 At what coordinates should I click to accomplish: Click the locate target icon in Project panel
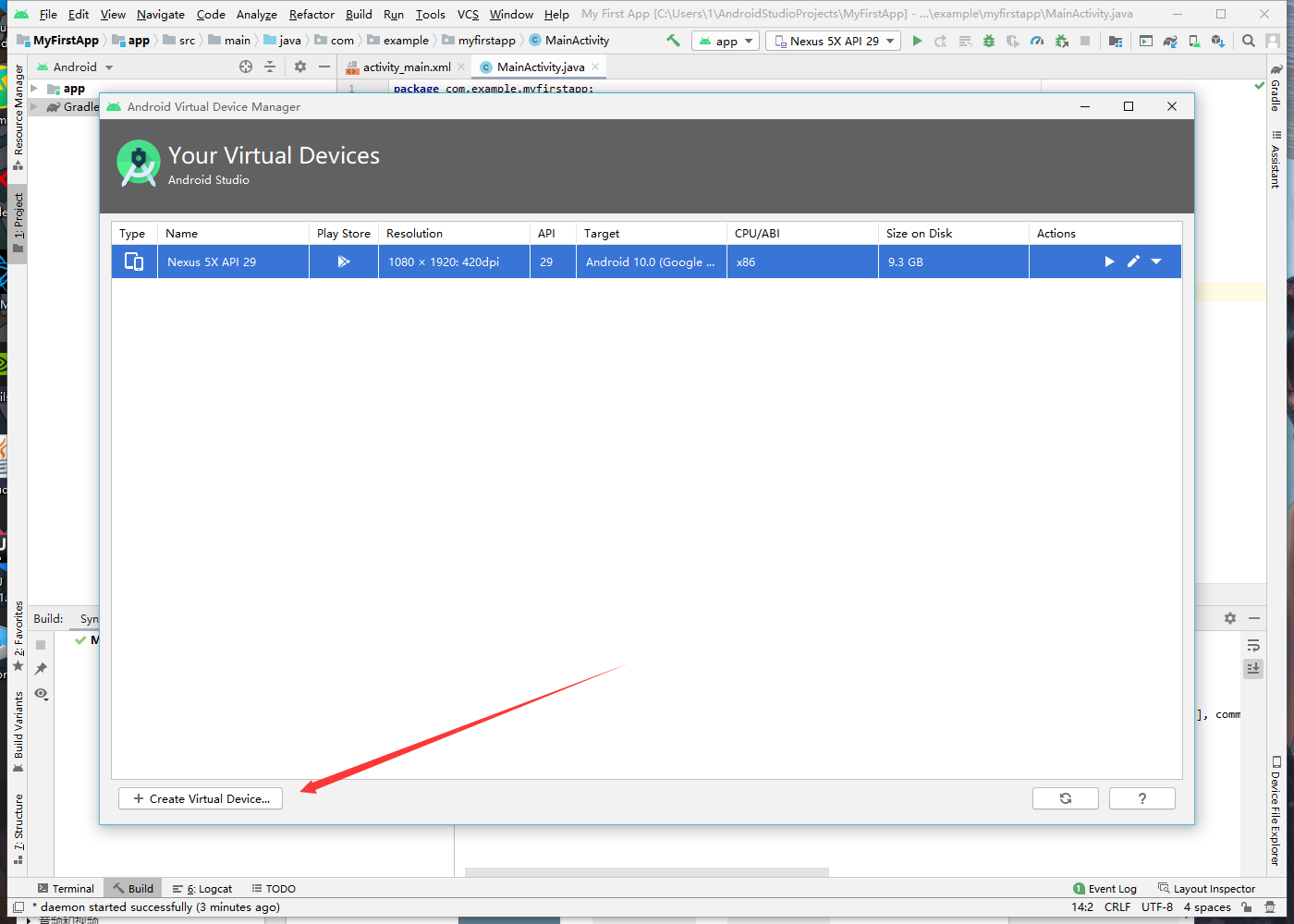click(246, 67)
